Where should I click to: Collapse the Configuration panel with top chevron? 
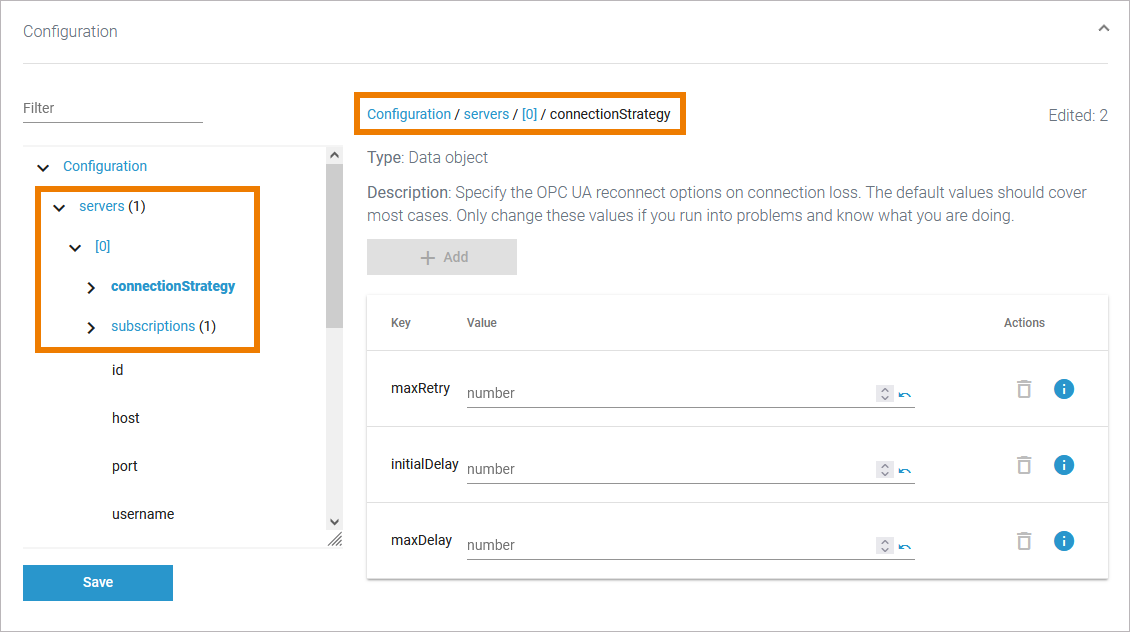tap(1103, 29)
